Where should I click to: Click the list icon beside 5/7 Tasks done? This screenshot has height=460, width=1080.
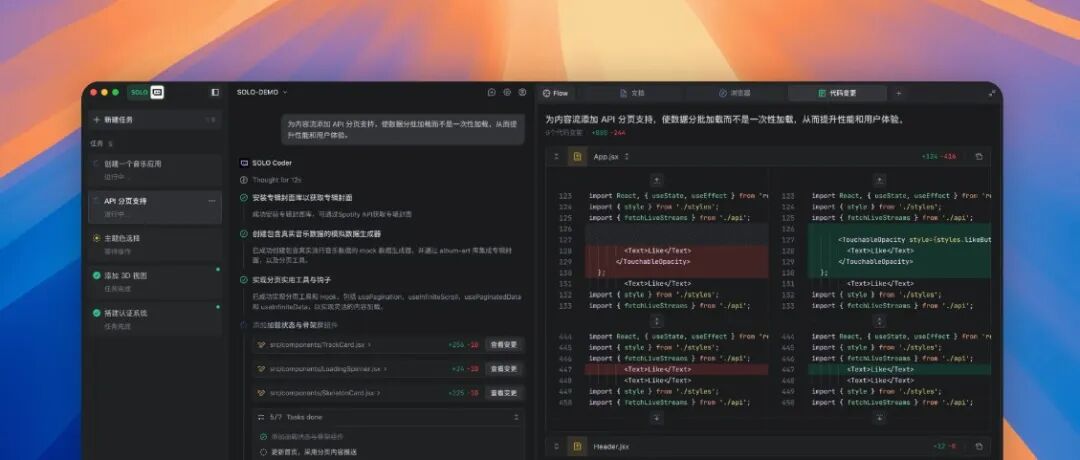(x=261, y=417)
